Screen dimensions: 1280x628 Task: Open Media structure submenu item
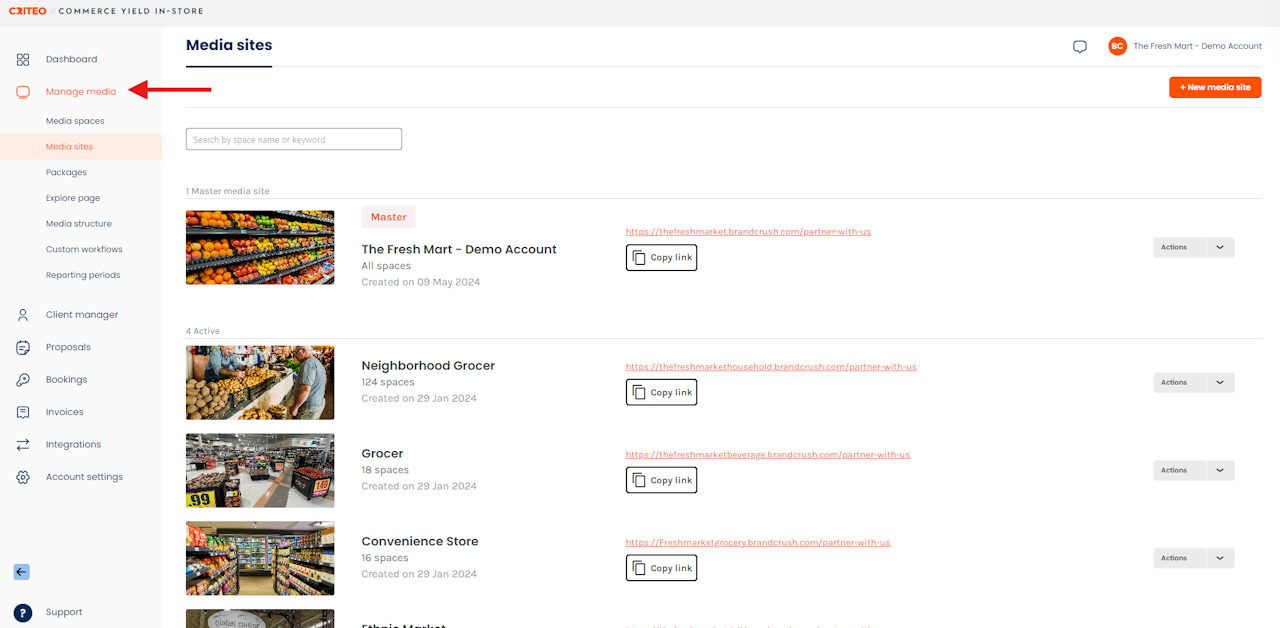(x=79, y=224)
